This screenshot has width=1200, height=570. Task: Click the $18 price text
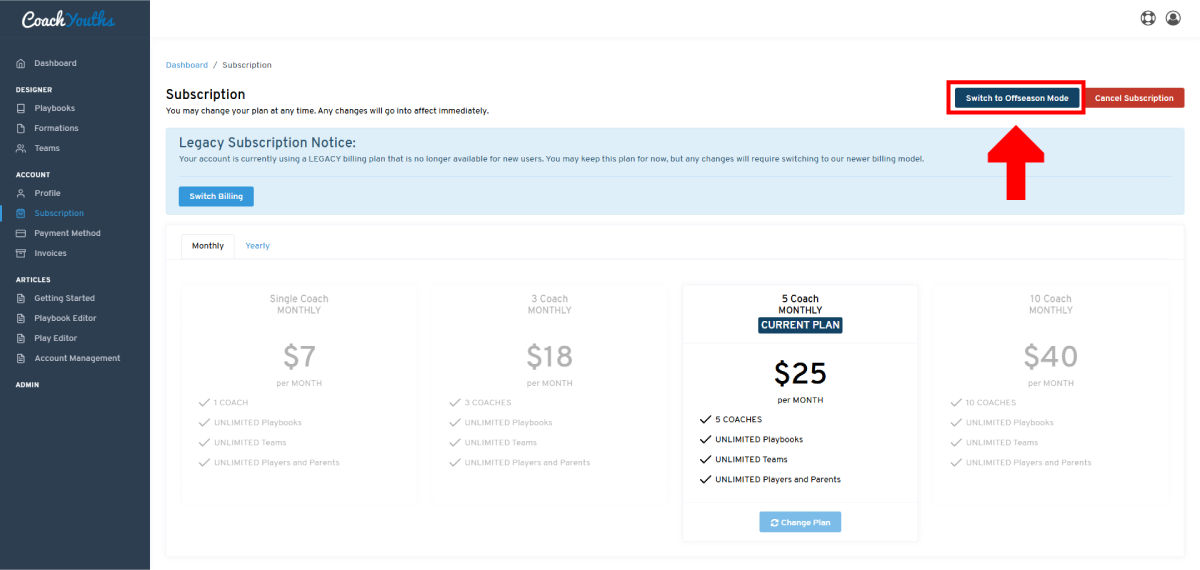click(550, 356)
